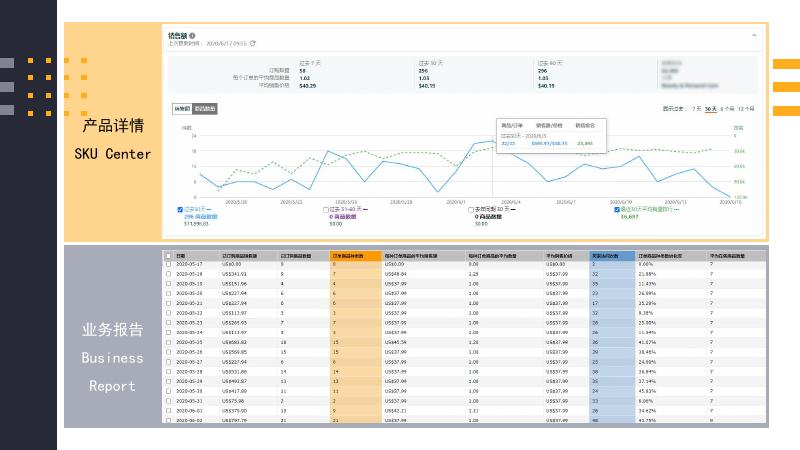Tick the select-all checkbox in table header
Screen dimensions: 800x450
pos(169,256)
